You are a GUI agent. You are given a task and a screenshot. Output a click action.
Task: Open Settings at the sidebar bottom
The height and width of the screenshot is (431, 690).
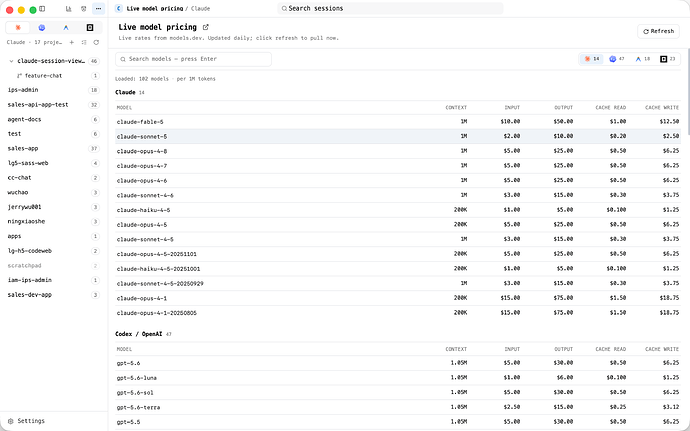pyautogui.click(x=26, y=421)
